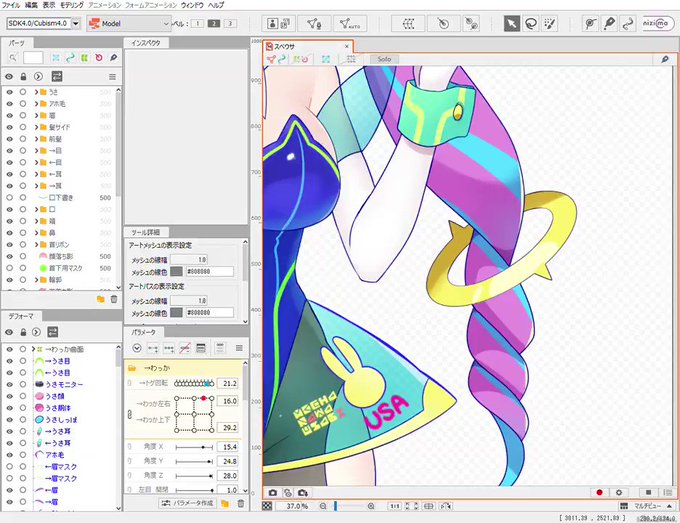Image resolution: width=680 pixels, height=523 pixels.
Task: Expand the 首リボン parts folder
Action: point(36,245)
